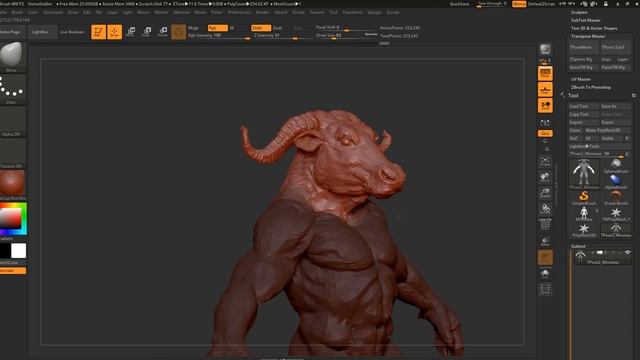This screenshot has width=640, height=360.
Task: Expand Text 3D & Vector Shapes section
Action: (x=594, y=28)
